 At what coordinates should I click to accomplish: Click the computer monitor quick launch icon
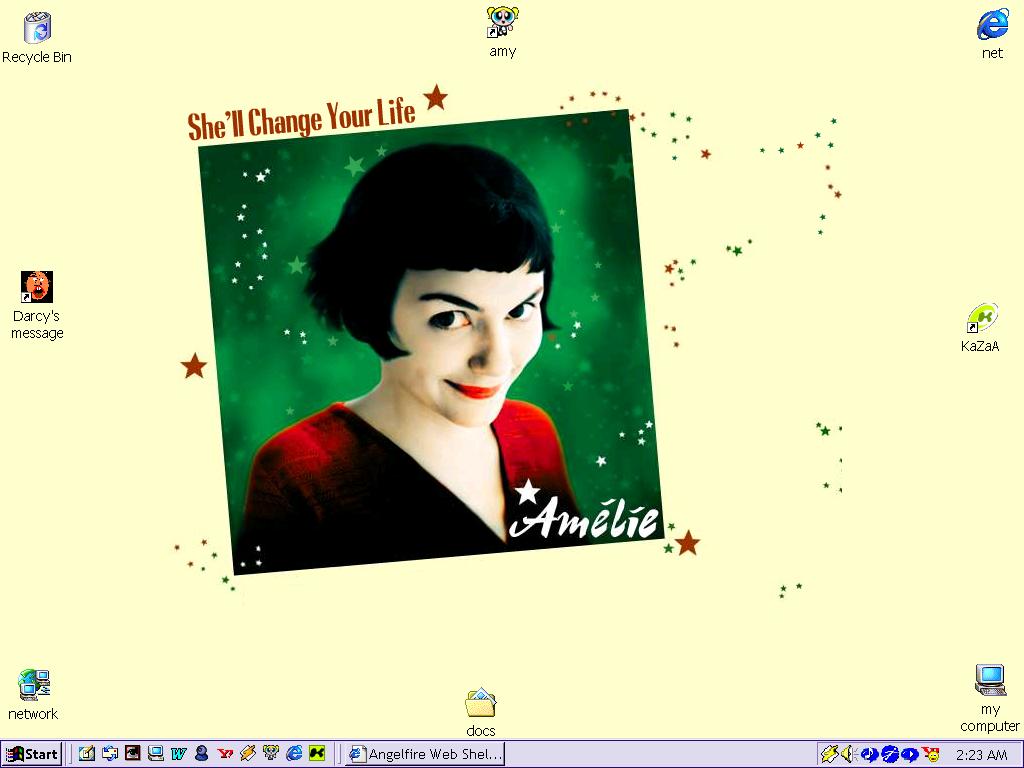[x=155, y=754]
